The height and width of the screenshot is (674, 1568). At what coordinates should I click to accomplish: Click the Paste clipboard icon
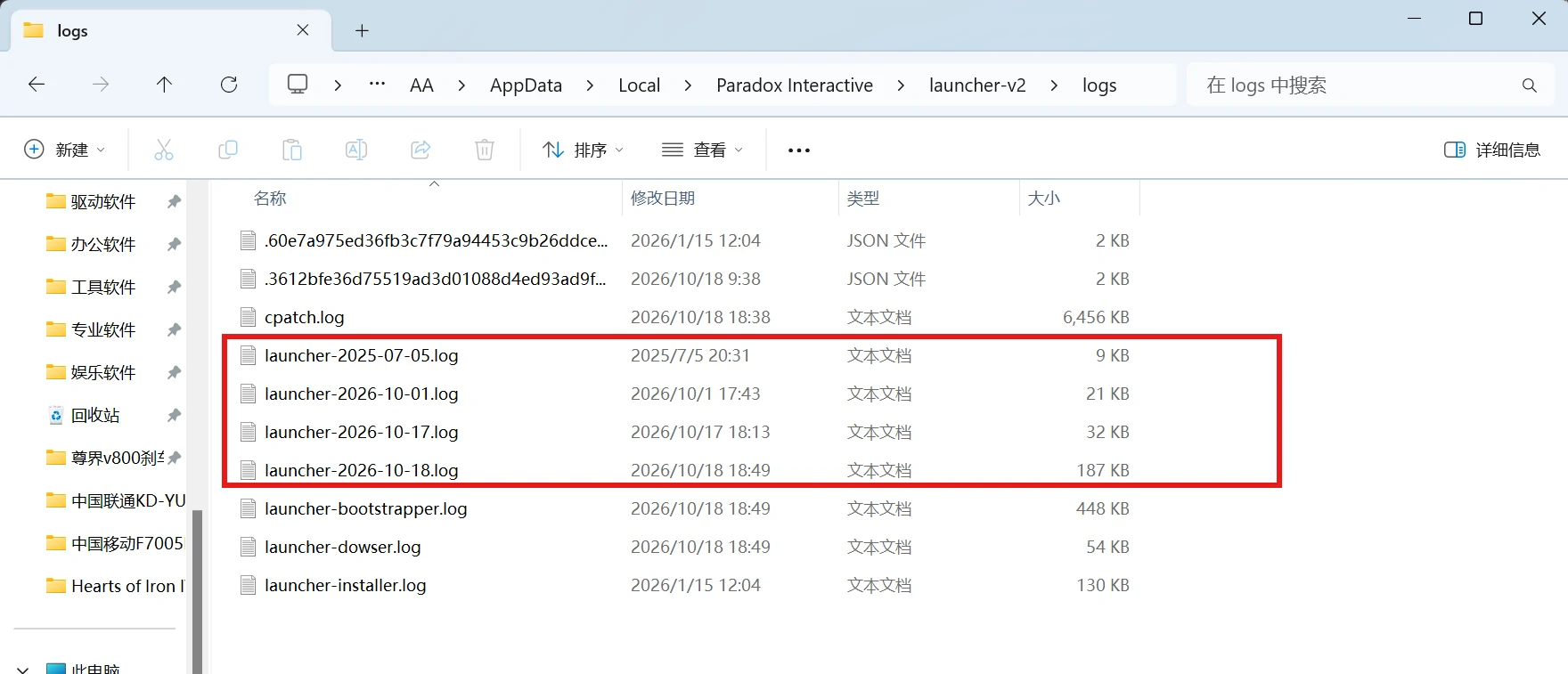pos(292,150)
